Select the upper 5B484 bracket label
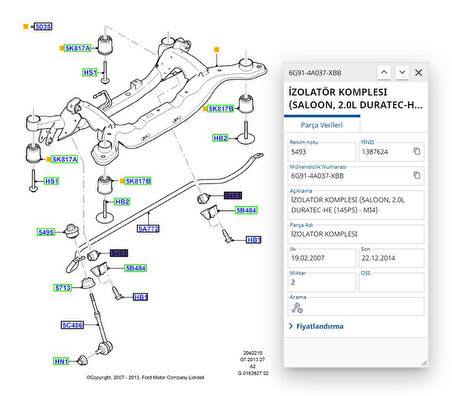Screen dimensions: 452x396 (x=246, y=210)
